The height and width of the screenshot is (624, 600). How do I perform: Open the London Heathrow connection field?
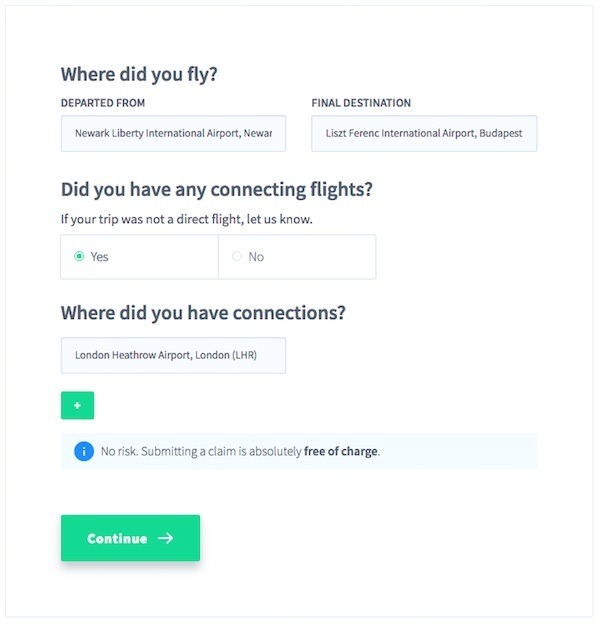[x=173, y=355]
